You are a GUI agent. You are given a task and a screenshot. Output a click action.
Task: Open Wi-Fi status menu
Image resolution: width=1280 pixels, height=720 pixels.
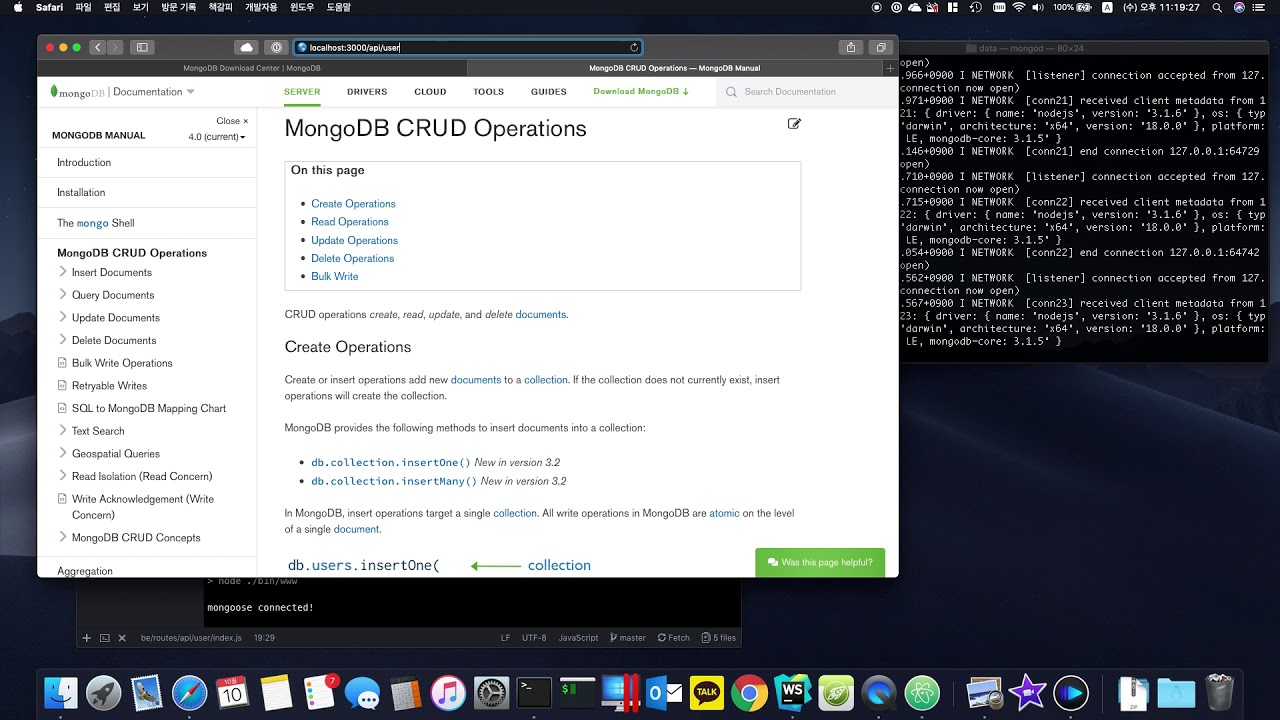(1019, 7)
